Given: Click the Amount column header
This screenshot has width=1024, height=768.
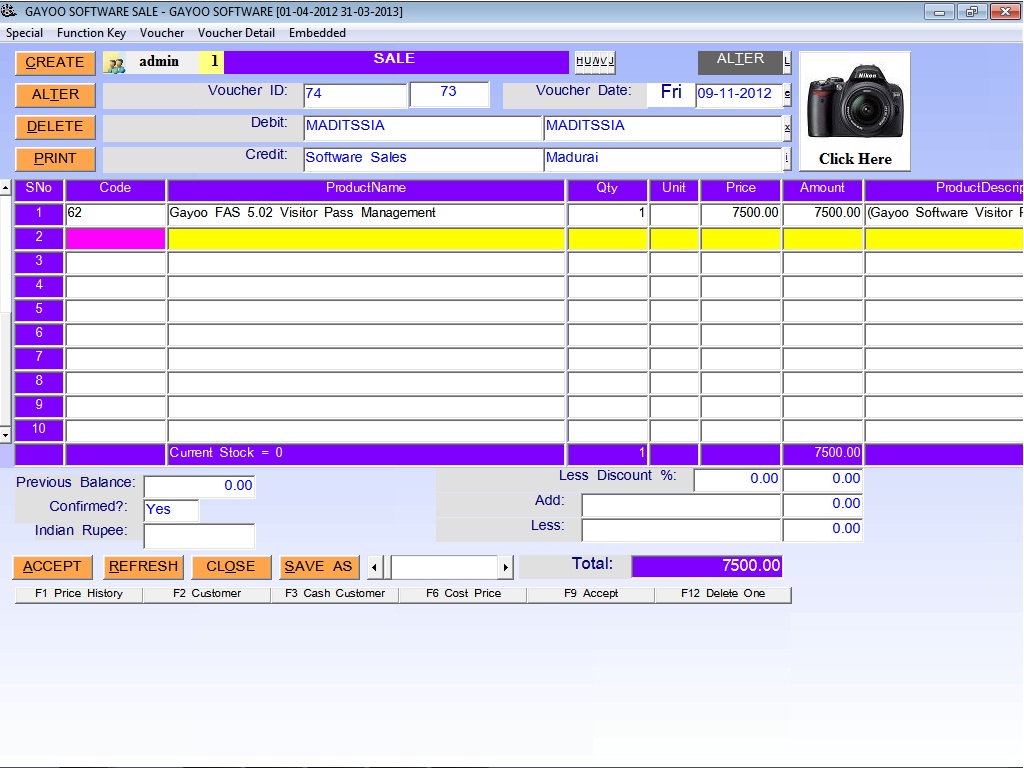Looking at the screenshot, I should (822, 189).
